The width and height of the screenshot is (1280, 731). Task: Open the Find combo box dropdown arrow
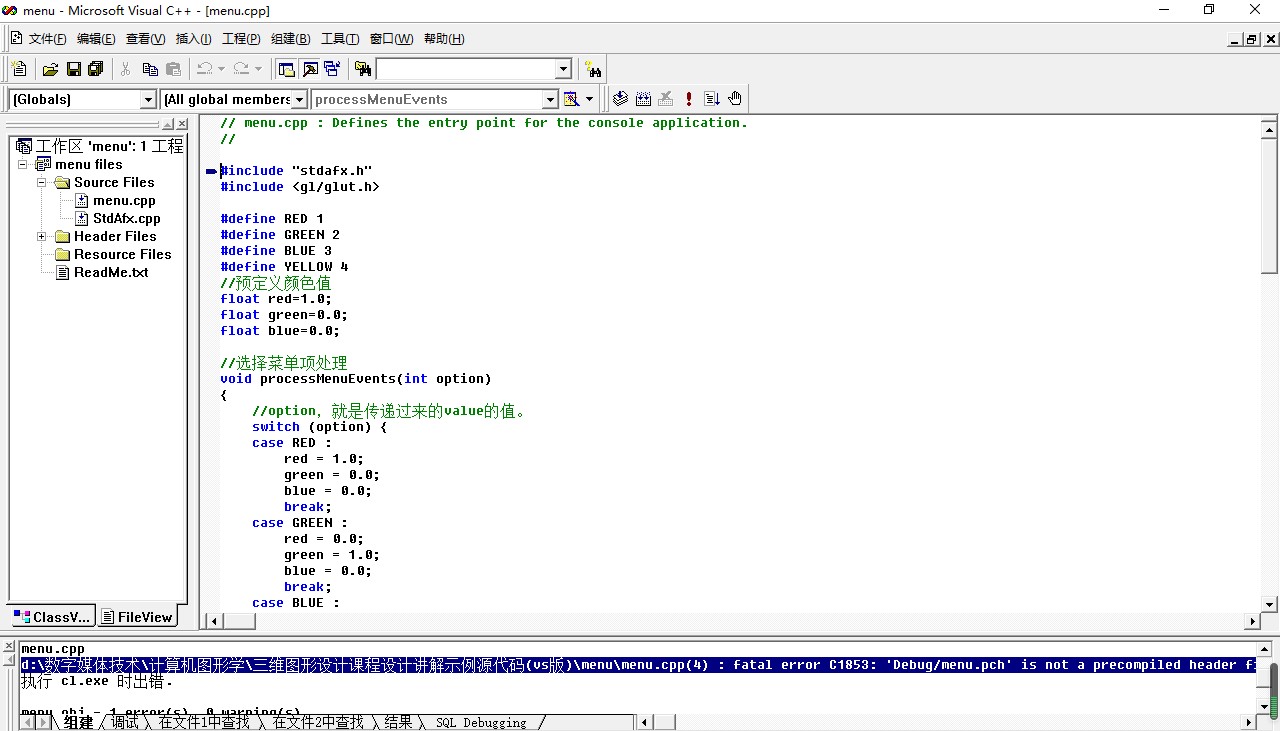pos(563,69)
